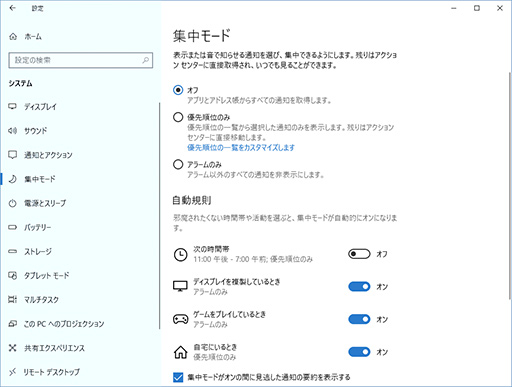Turn on the 次の時間帯 toggle
The height and width of the screenshot is (387, 512).
(359, 254)
